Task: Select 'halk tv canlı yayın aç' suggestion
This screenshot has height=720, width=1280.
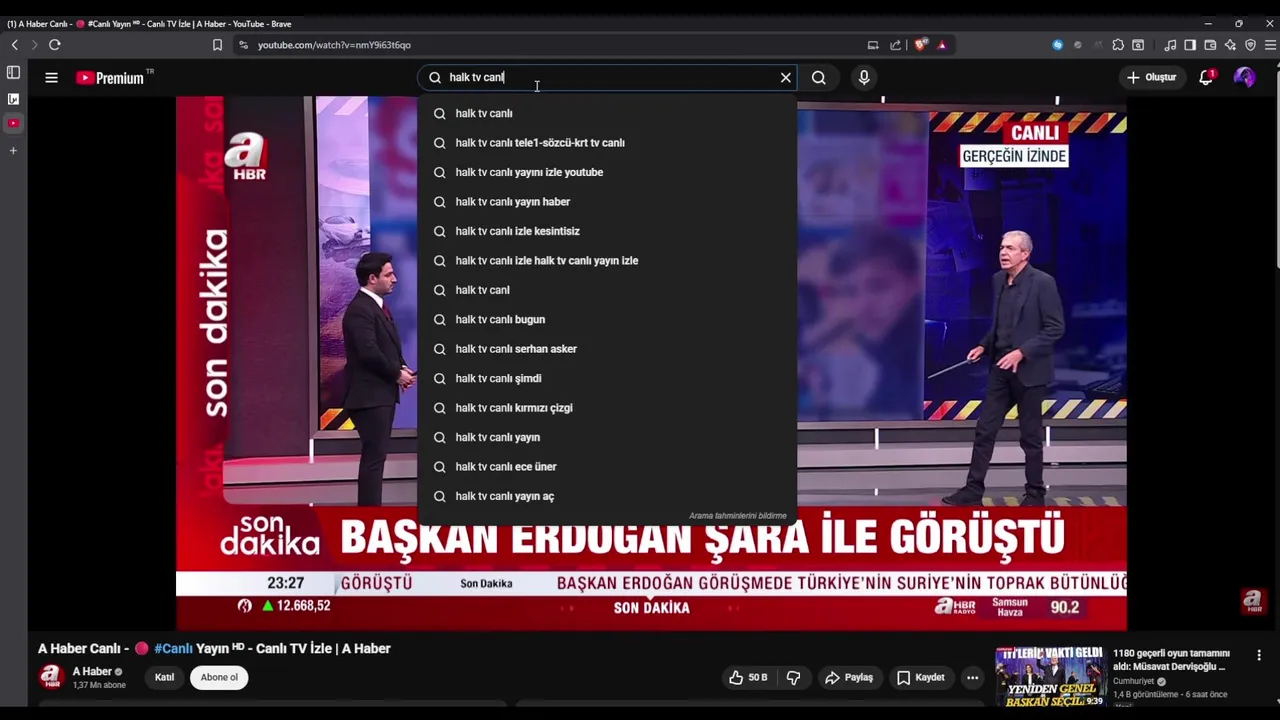Action: 607,497
